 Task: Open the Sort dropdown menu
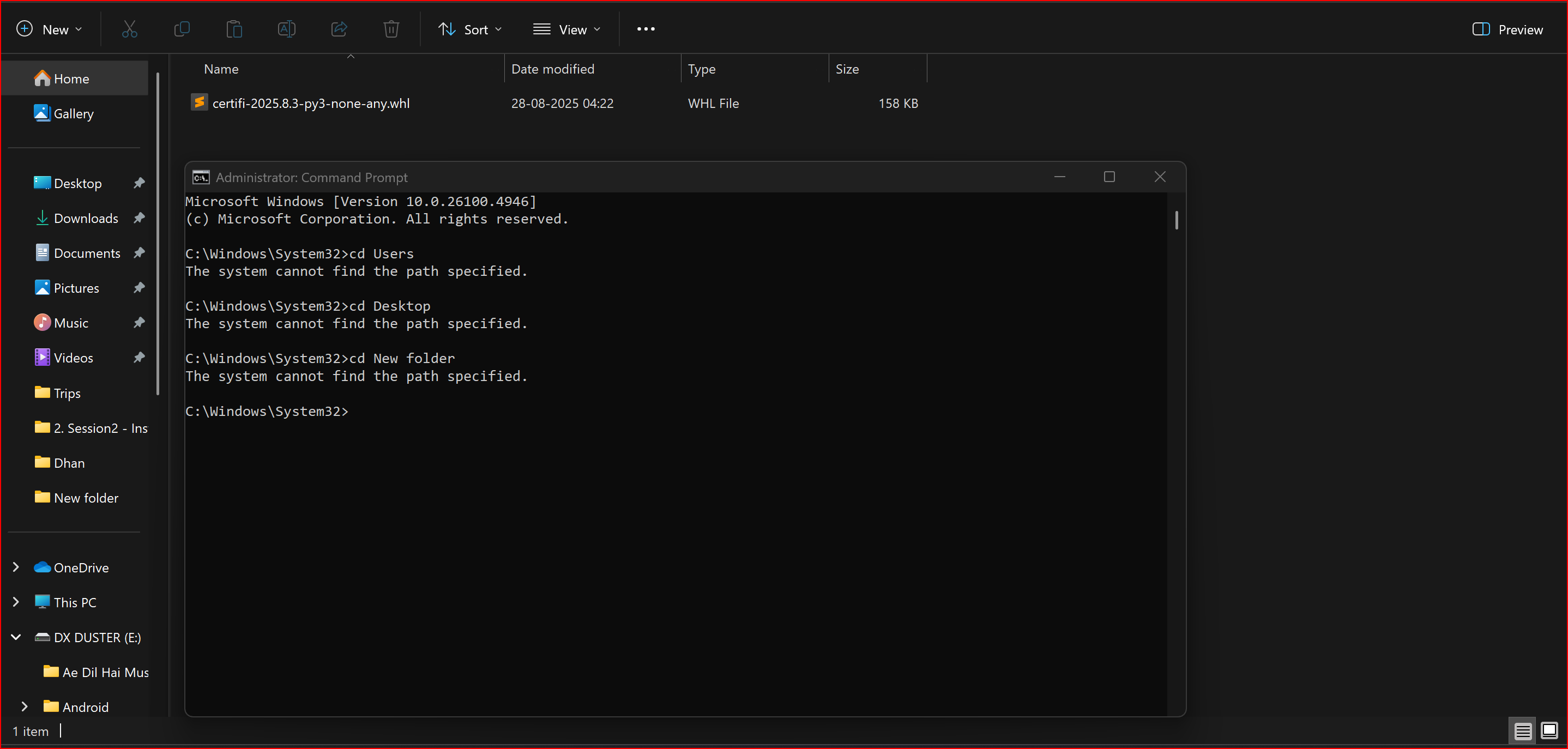(x=470, y=29)
